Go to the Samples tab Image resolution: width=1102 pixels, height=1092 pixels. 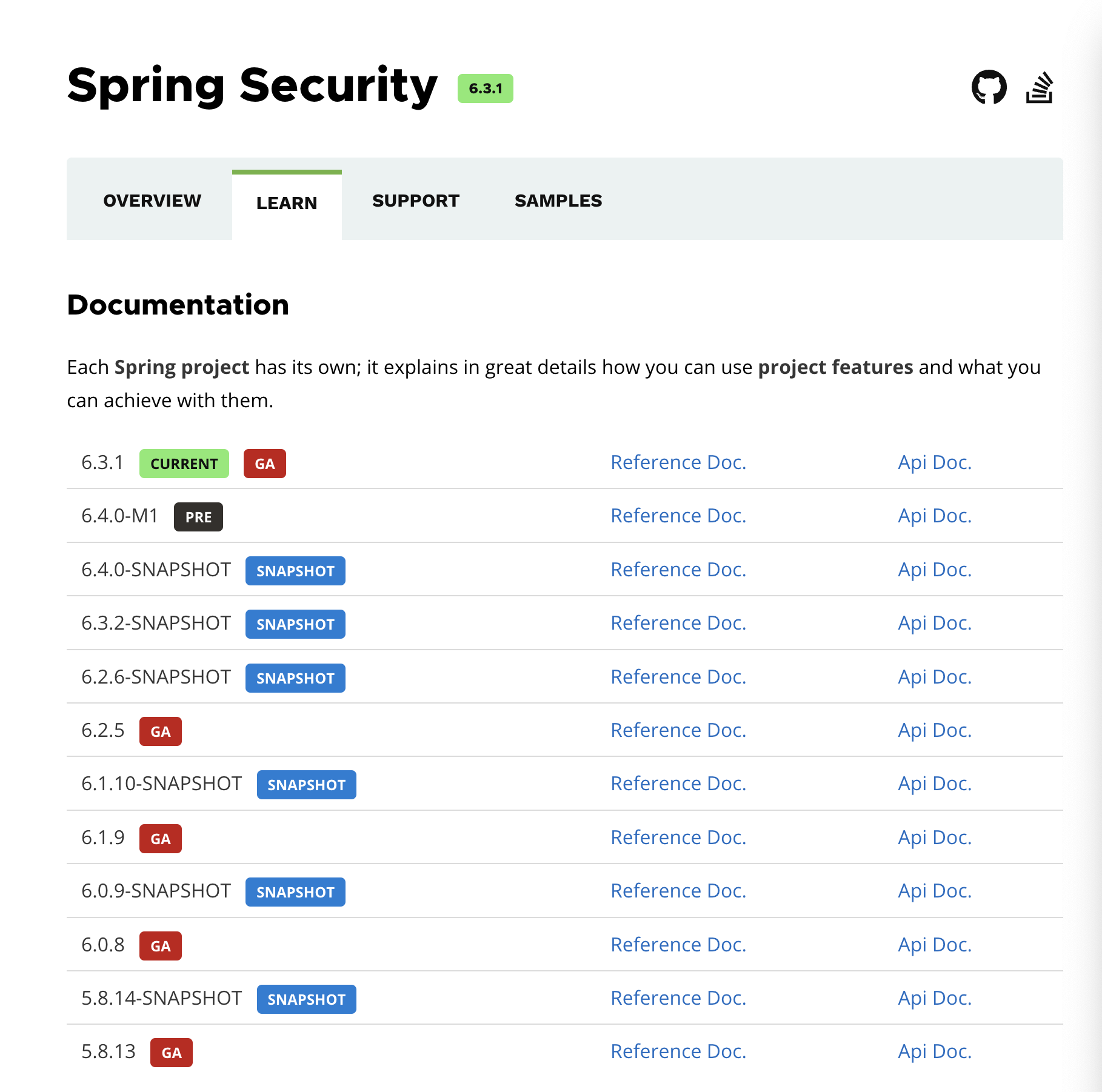tap(558, 201)
